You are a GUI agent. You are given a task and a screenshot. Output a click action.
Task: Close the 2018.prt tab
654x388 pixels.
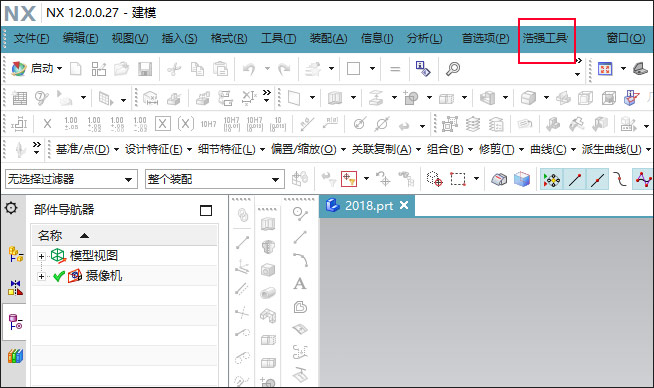coord(404,205)
